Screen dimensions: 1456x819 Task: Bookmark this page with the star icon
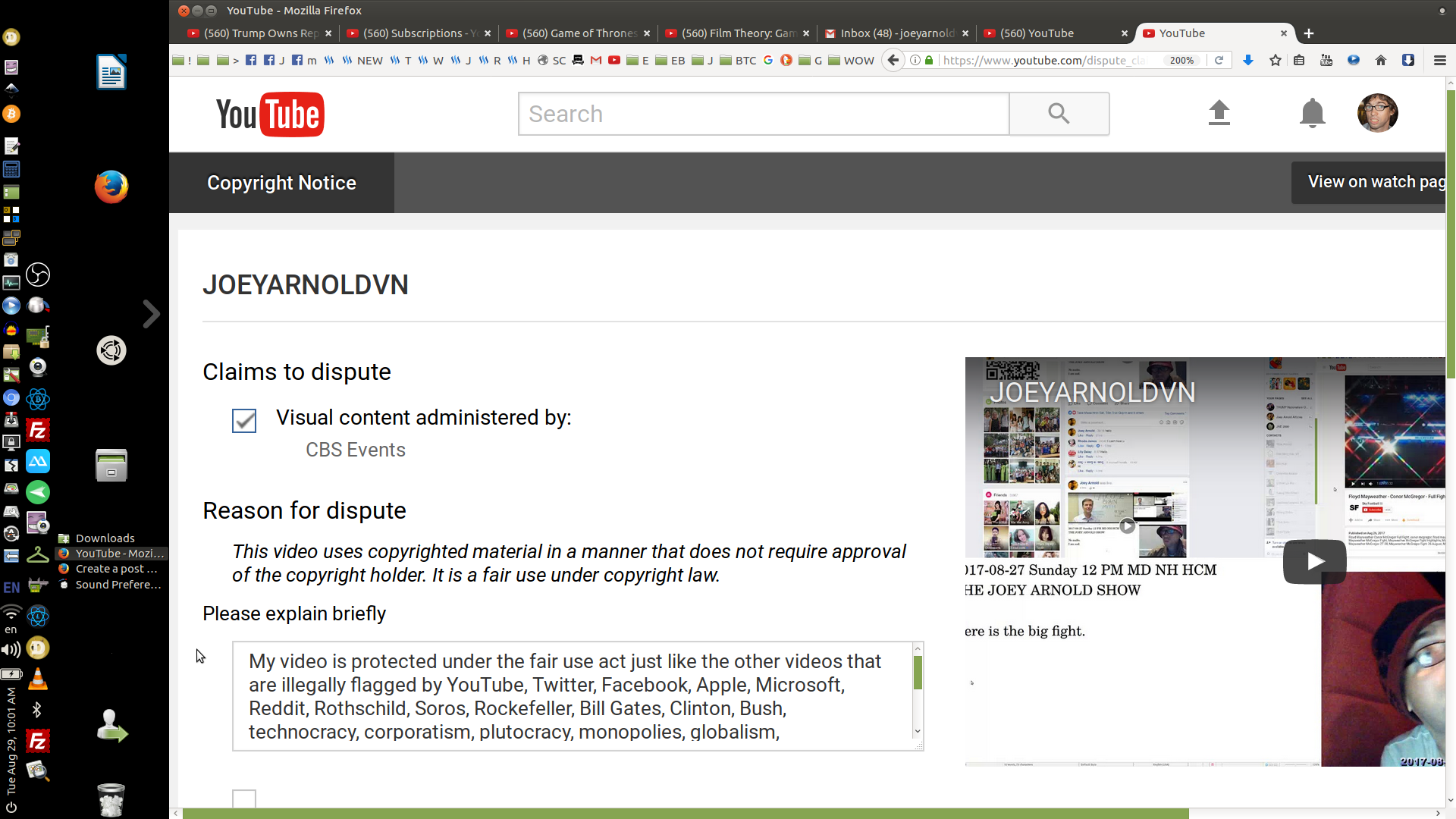1275,60
